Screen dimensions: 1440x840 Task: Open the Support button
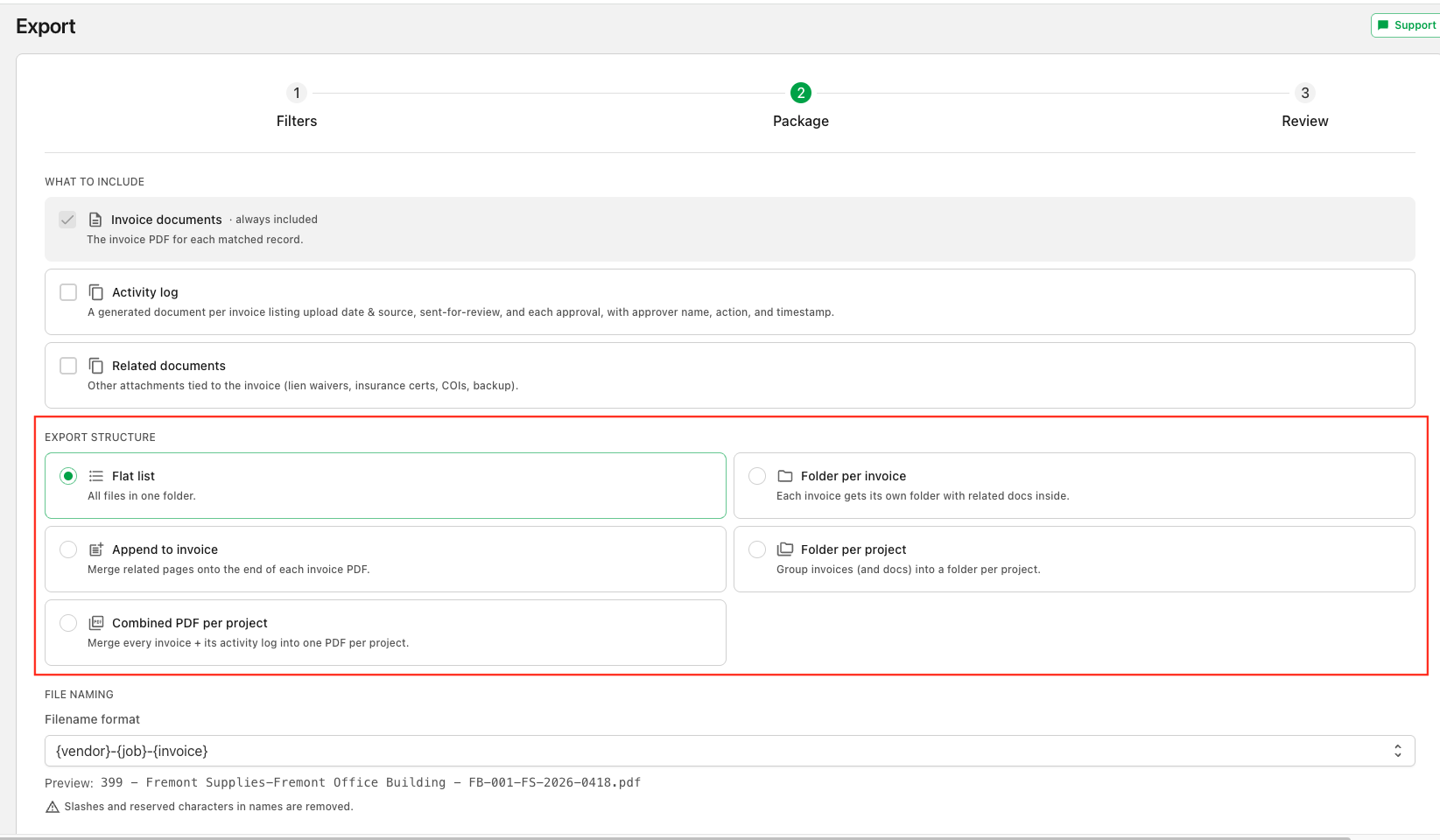1406,25
